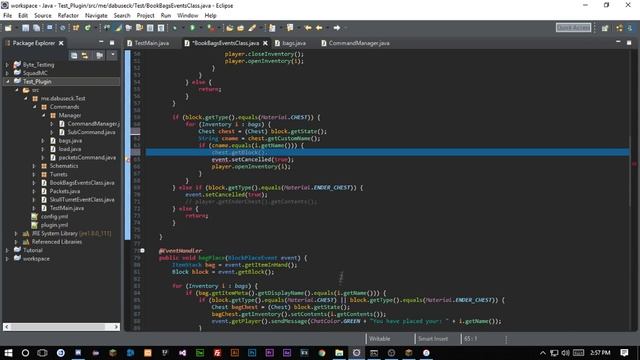The height and width of the screenshot is (360, 640).
Task: Click the method collapse marker beside @EventHandler
Action: coord(142,251)
